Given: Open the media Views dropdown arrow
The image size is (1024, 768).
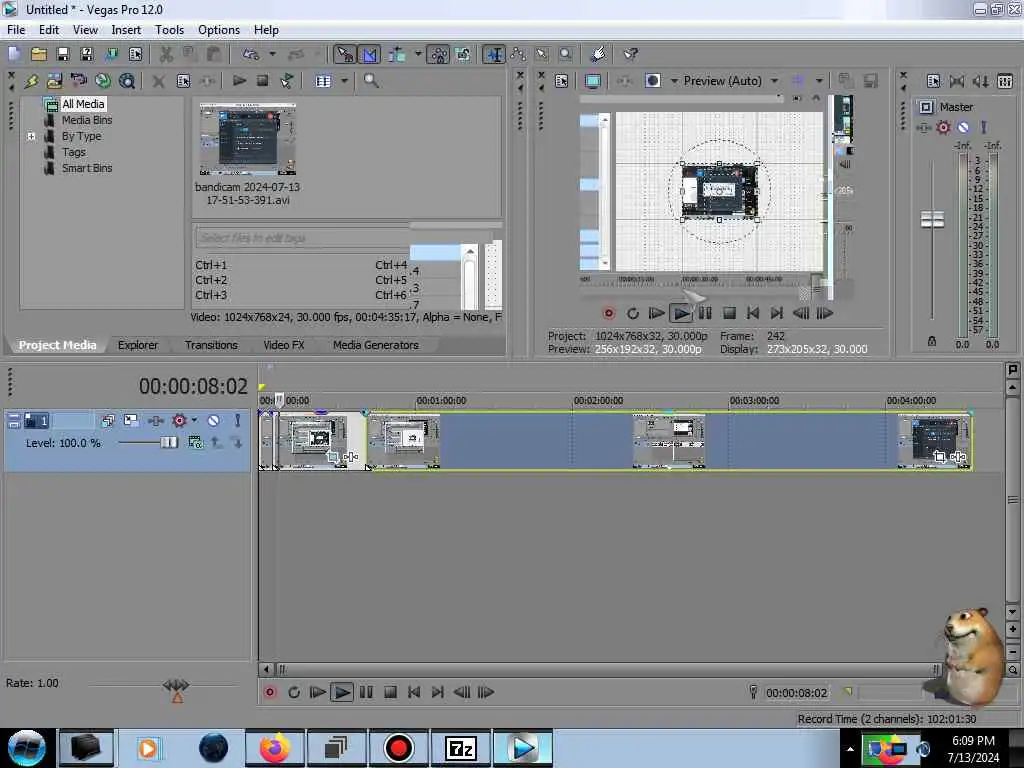Looking at the screenshot, I should tap(344, 81).
